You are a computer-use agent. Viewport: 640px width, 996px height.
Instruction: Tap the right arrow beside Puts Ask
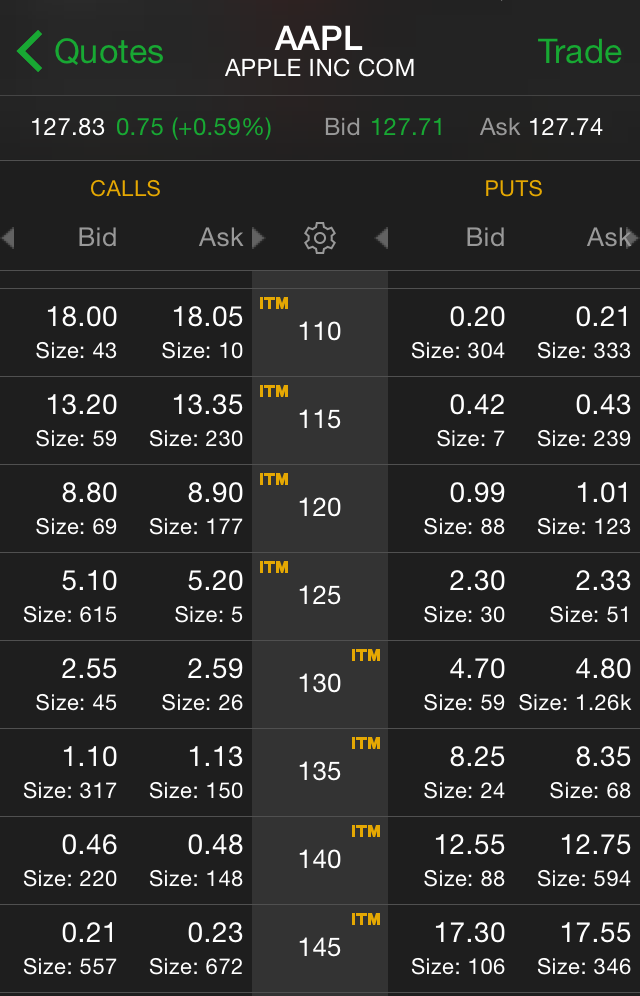(x=632, y=238)
